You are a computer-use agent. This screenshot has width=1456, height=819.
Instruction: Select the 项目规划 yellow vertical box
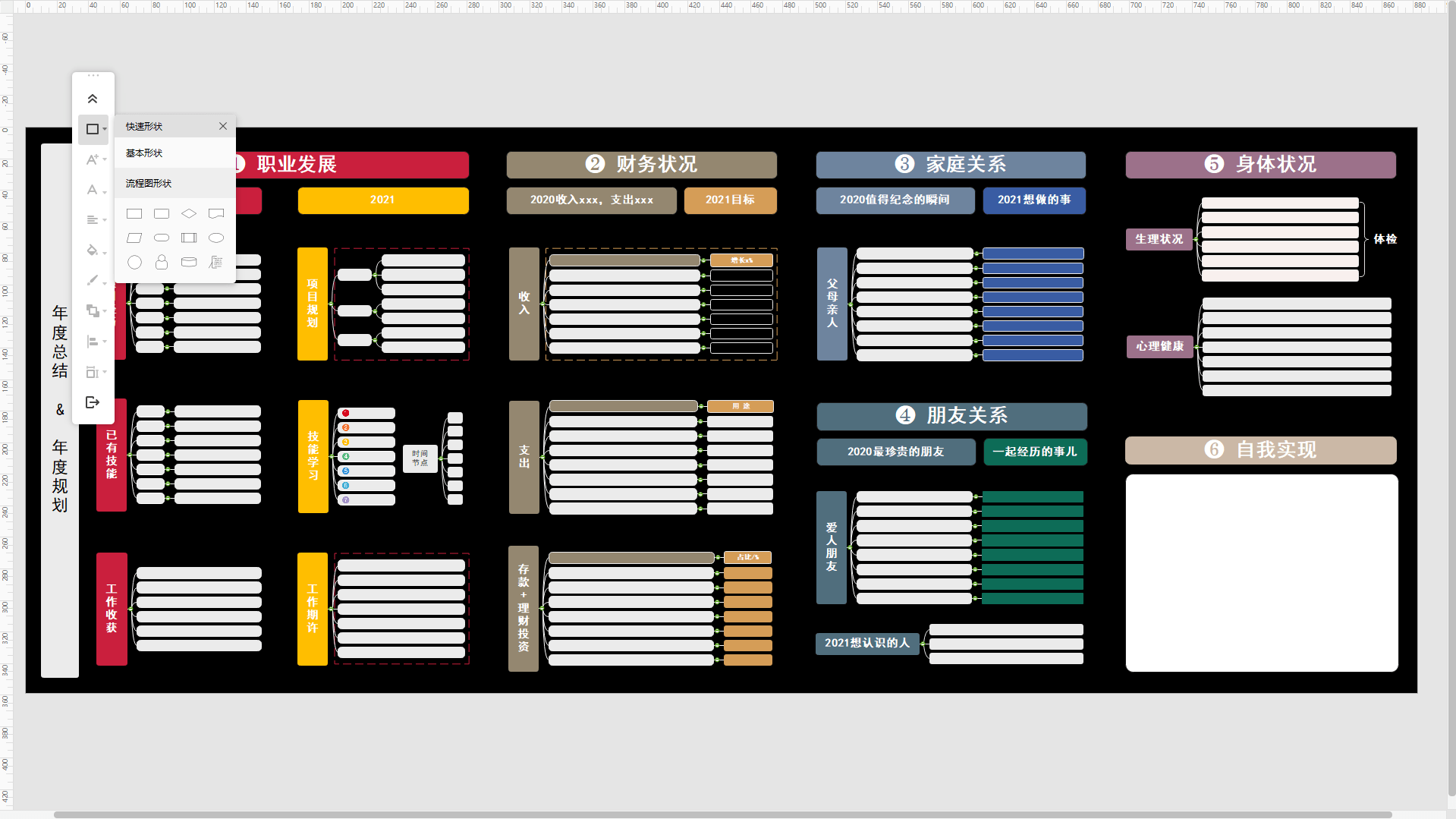click(313, 304)
